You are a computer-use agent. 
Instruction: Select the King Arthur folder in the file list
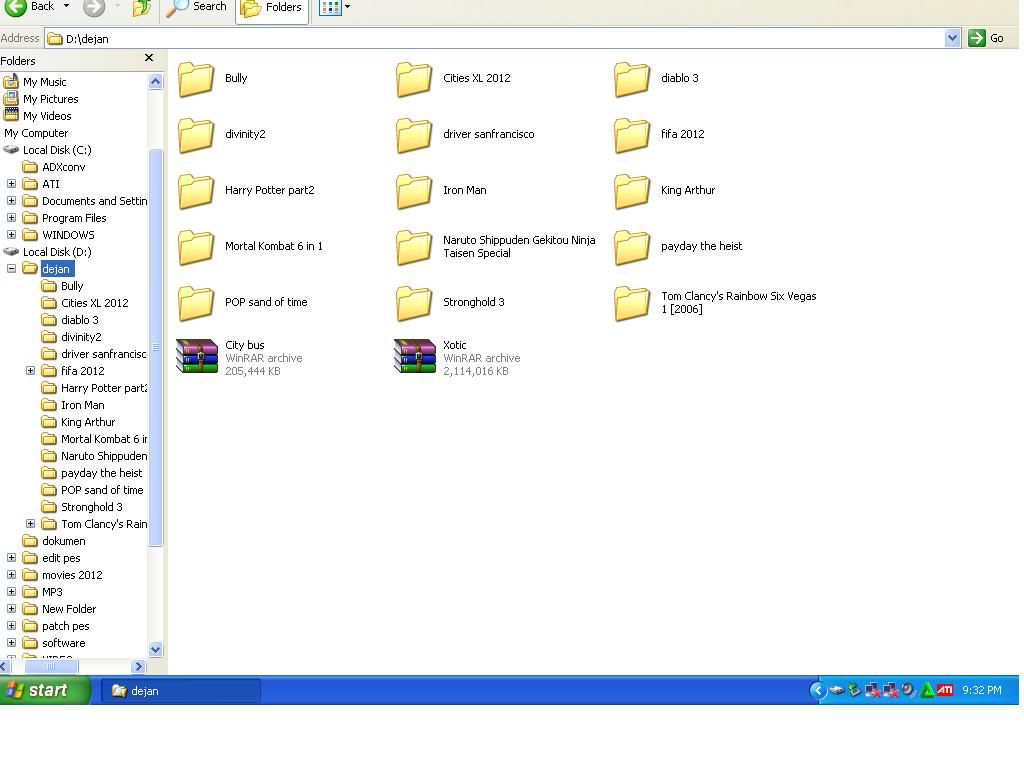(664, 191)
